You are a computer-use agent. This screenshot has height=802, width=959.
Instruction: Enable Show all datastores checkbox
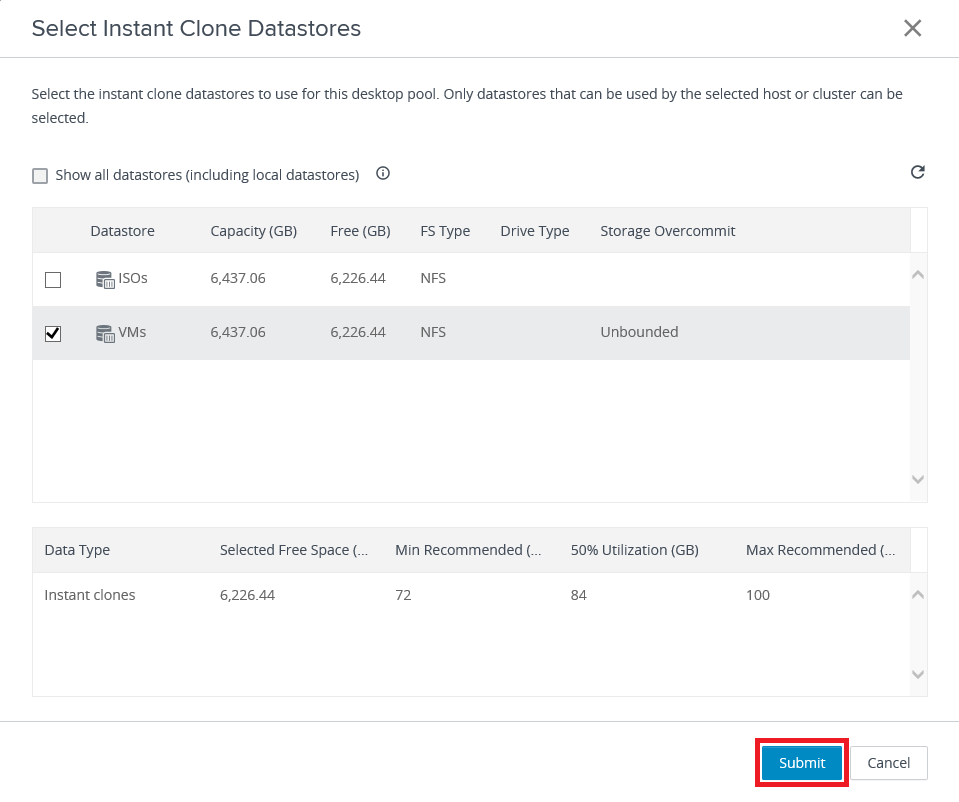click(x=40, y=176)
